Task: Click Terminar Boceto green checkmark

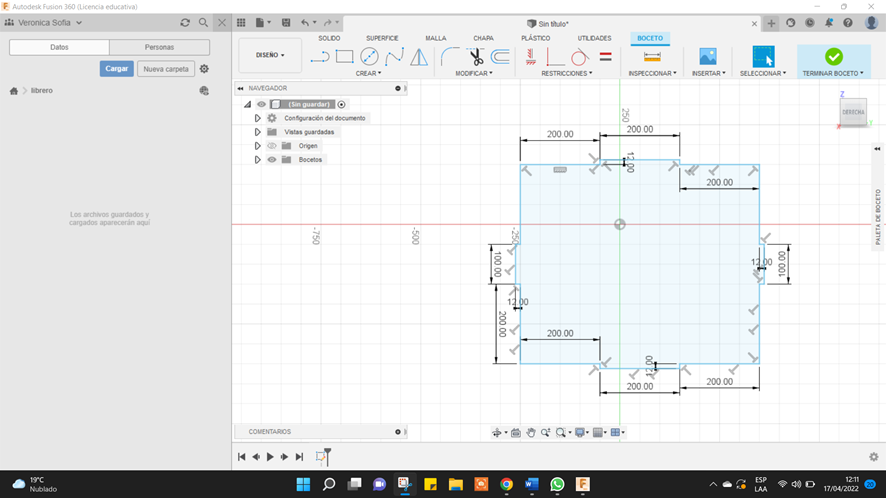Action: (833, 57)
